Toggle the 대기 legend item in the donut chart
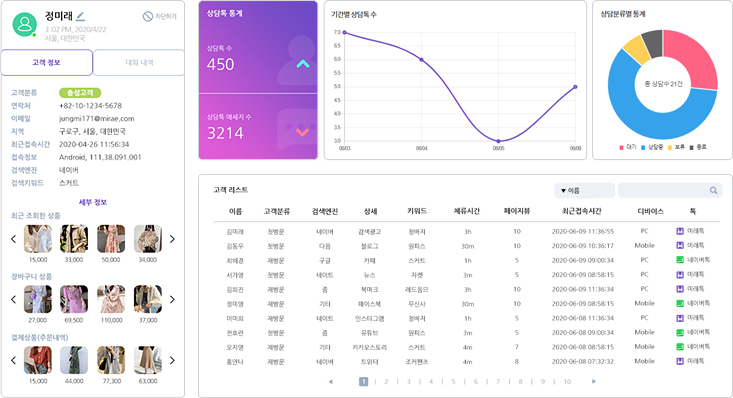The width and height of the screenshot is (733, 398). [628, 147]
